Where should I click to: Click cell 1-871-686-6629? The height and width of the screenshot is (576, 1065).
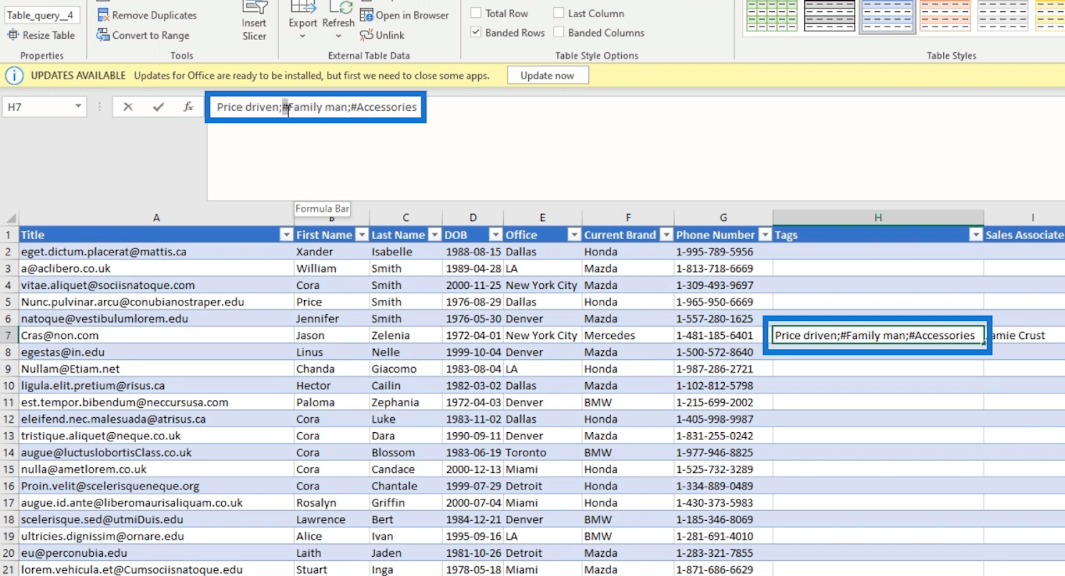coord(723,569)
